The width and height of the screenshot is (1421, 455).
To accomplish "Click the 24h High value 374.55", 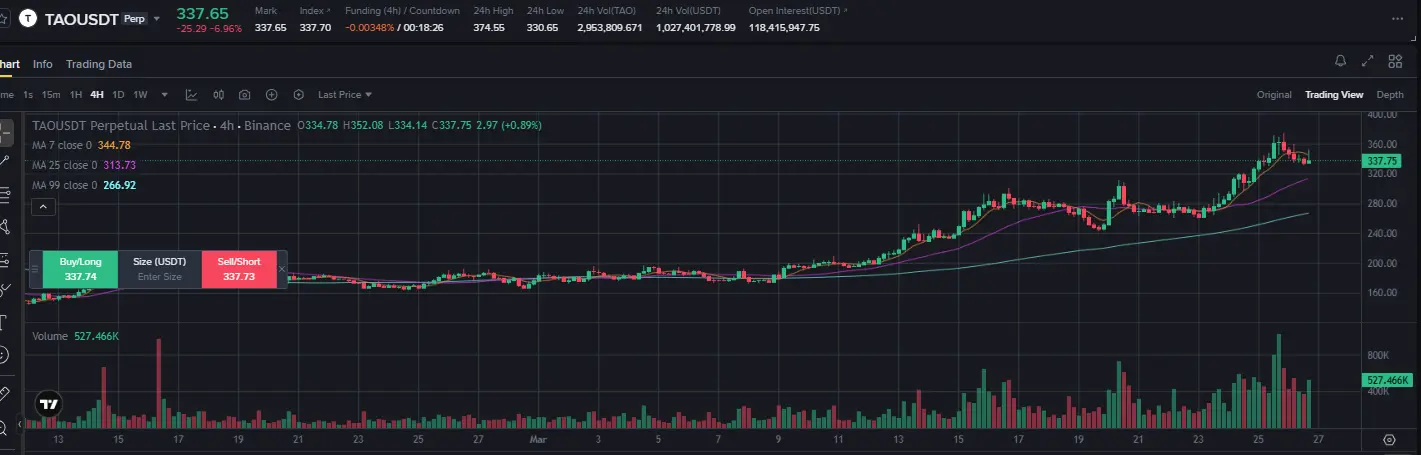I will click(x=489, y=28).
